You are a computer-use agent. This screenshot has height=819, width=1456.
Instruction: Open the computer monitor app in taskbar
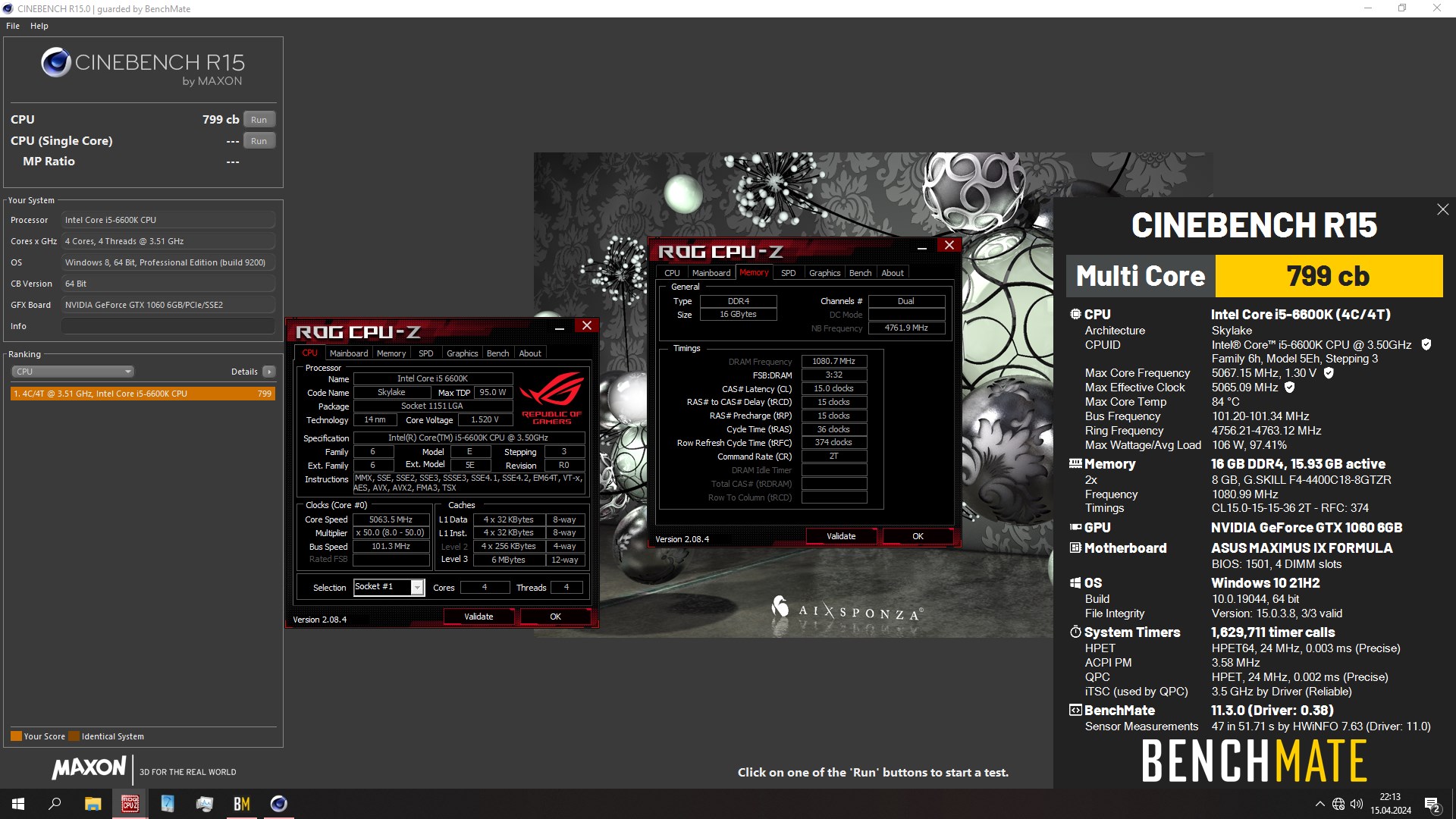[204, 804]
